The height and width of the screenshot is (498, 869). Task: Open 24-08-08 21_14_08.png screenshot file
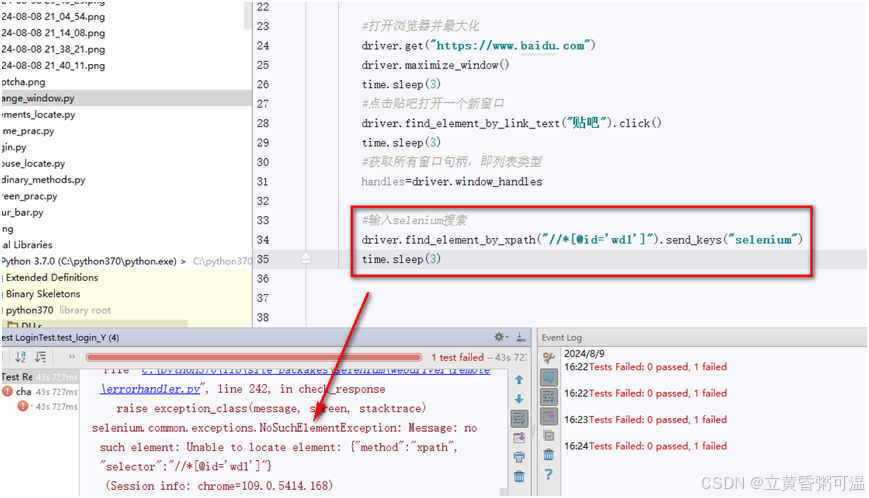53,33
